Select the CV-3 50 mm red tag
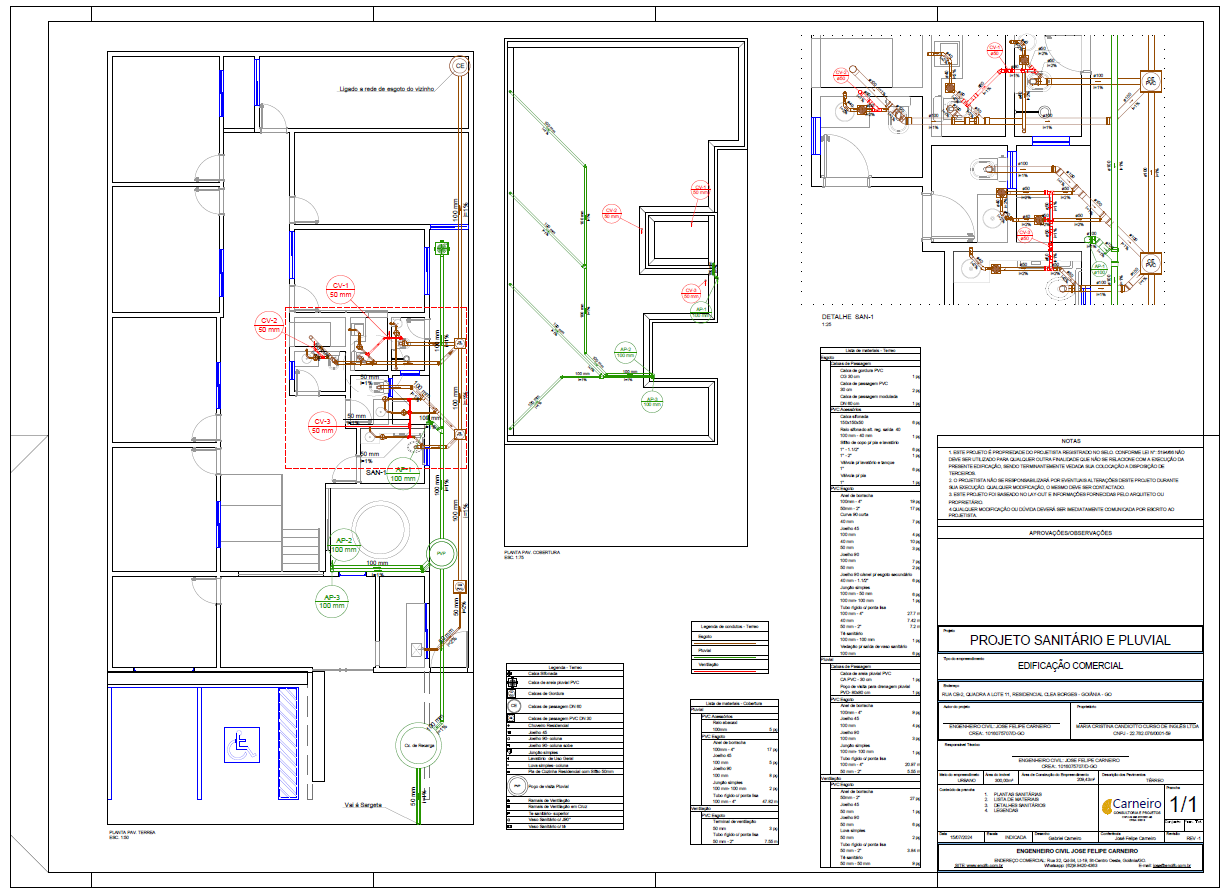 click(322, 425)
